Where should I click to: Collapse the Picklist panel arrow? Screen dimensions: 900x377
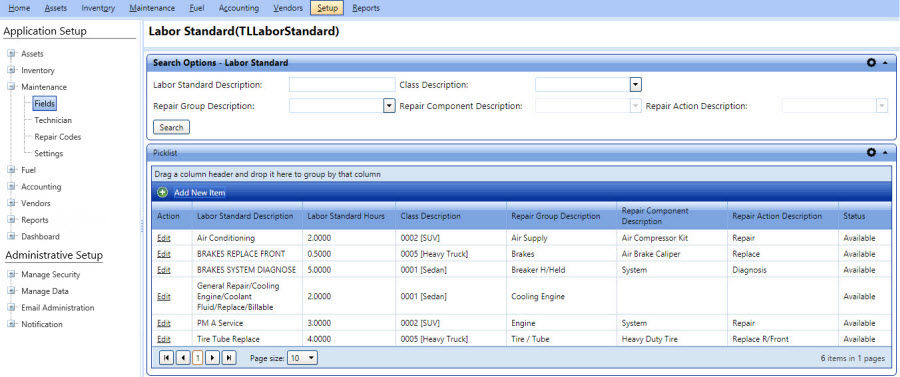click(885, 153)
